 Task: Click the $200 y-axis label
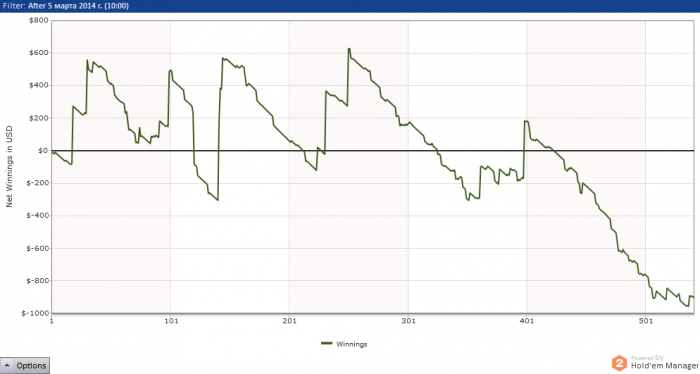click(38, 118)
